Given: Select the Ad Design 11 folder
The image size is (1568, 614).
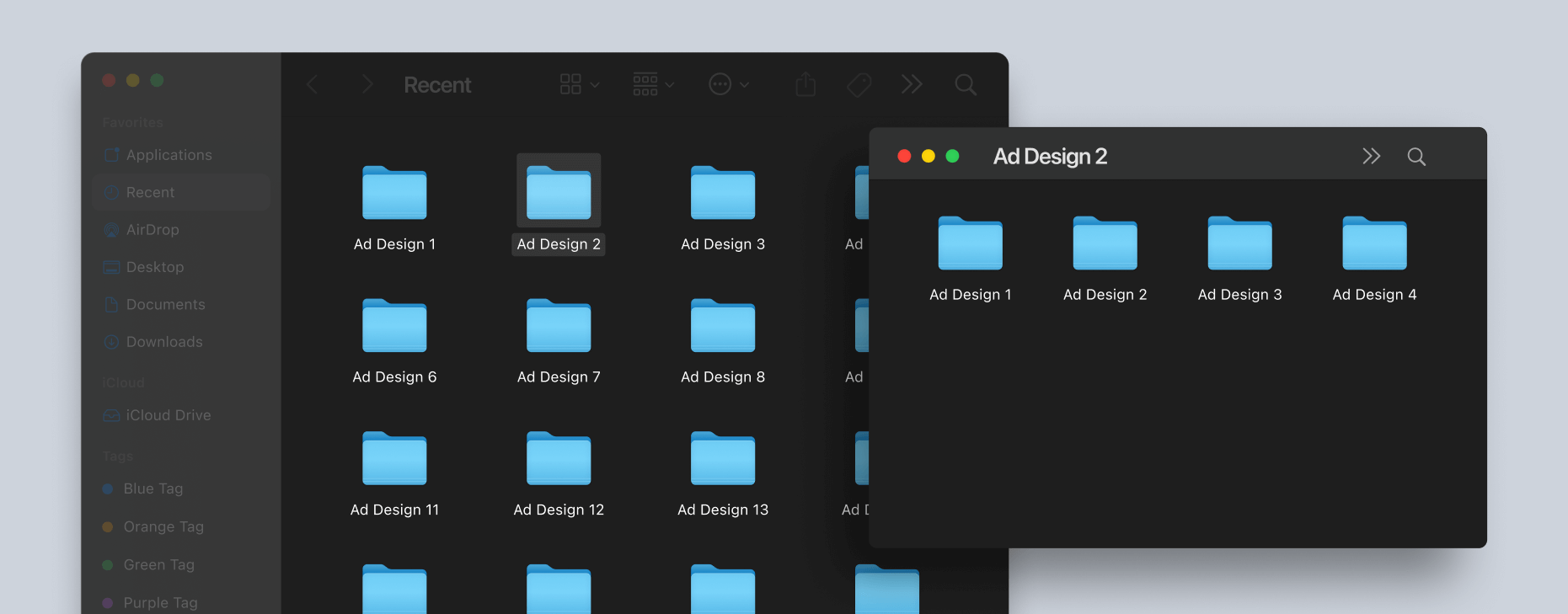Looking at the screenshot, I should click(394, 458).
